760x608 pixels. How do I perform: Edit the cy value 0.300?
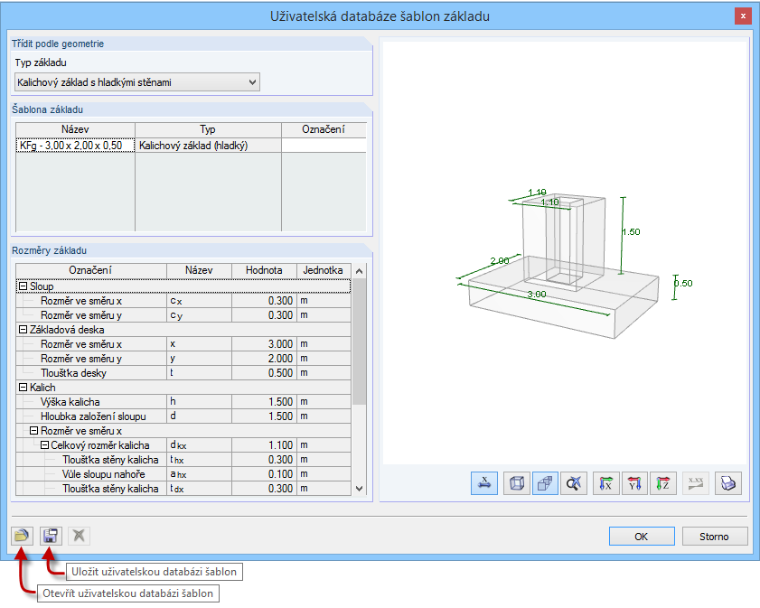264,315
